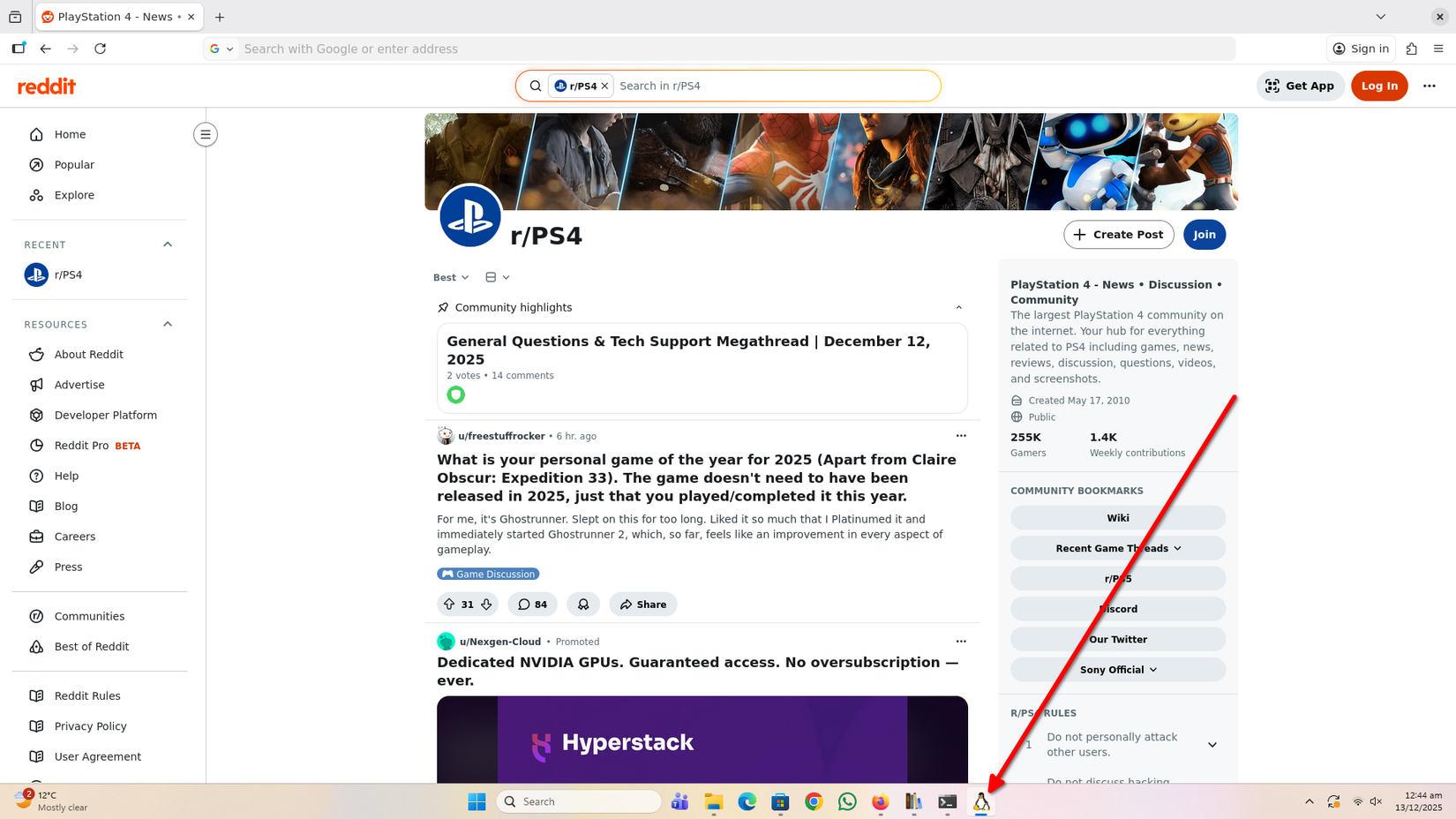Give an award on the game discussion post

point(583,604)
